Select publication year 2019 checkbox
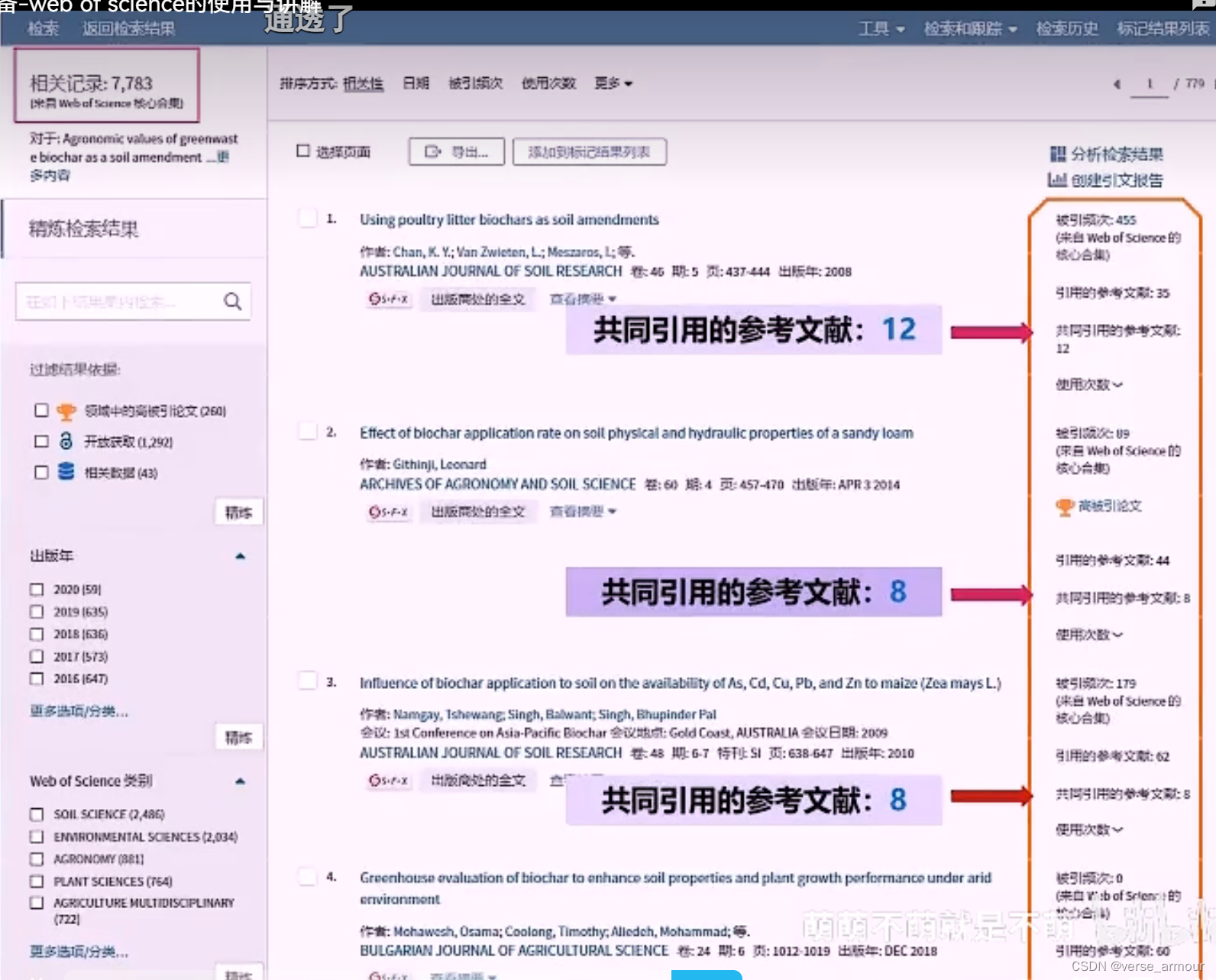The height and width of the screenshot is (980, 1216). (37, 612)
